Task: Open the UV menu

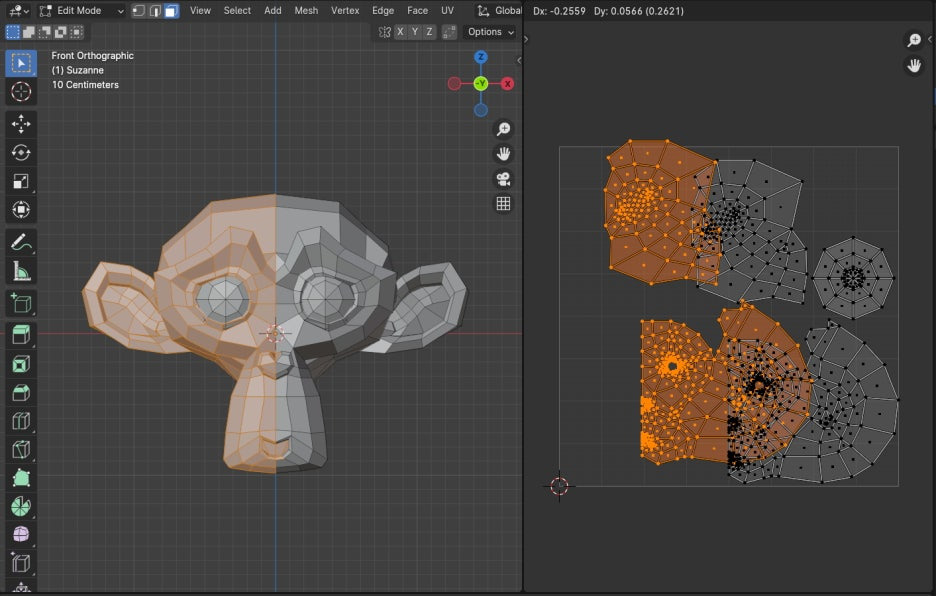Action: tap(447, 11)
